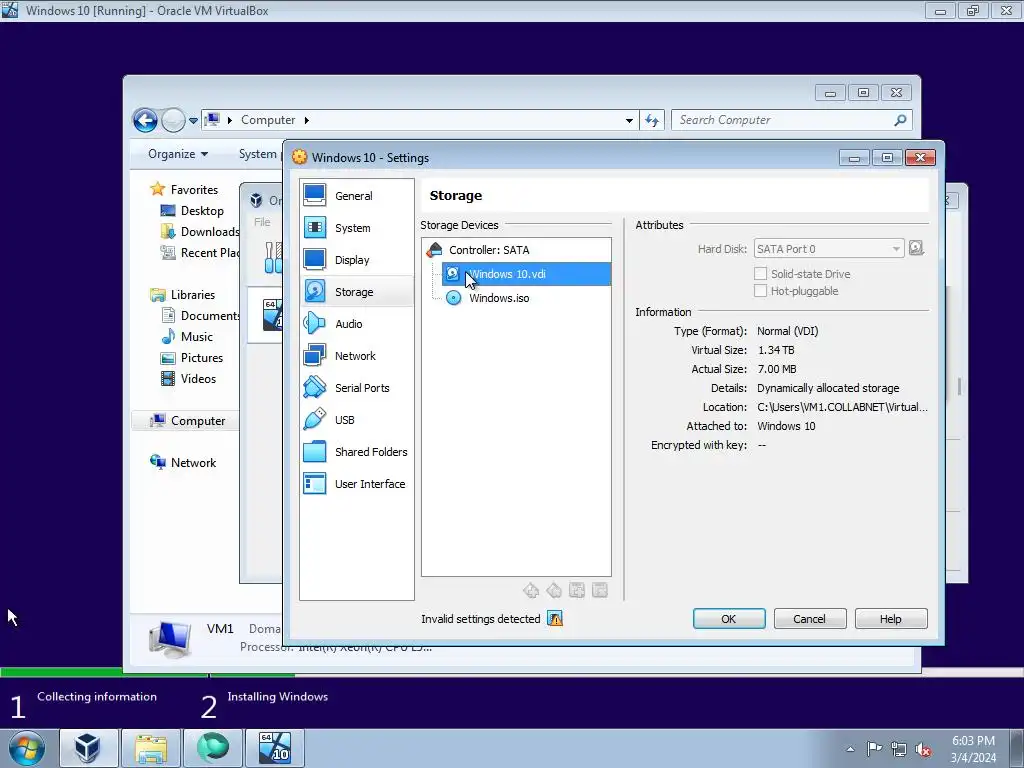The image size is (1024, 768).
Task: Select Desktop in the Explorer sidebar
Action: 193,211
